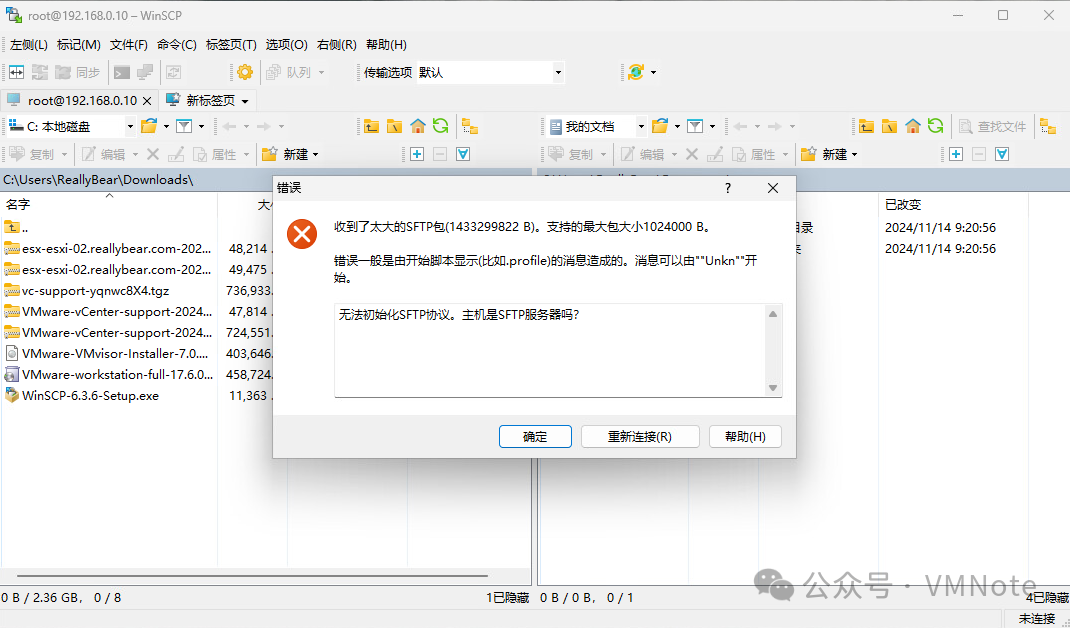Click the 未连接 status bar entry
The image size is (1070, 628).
tap(1037, 618)
